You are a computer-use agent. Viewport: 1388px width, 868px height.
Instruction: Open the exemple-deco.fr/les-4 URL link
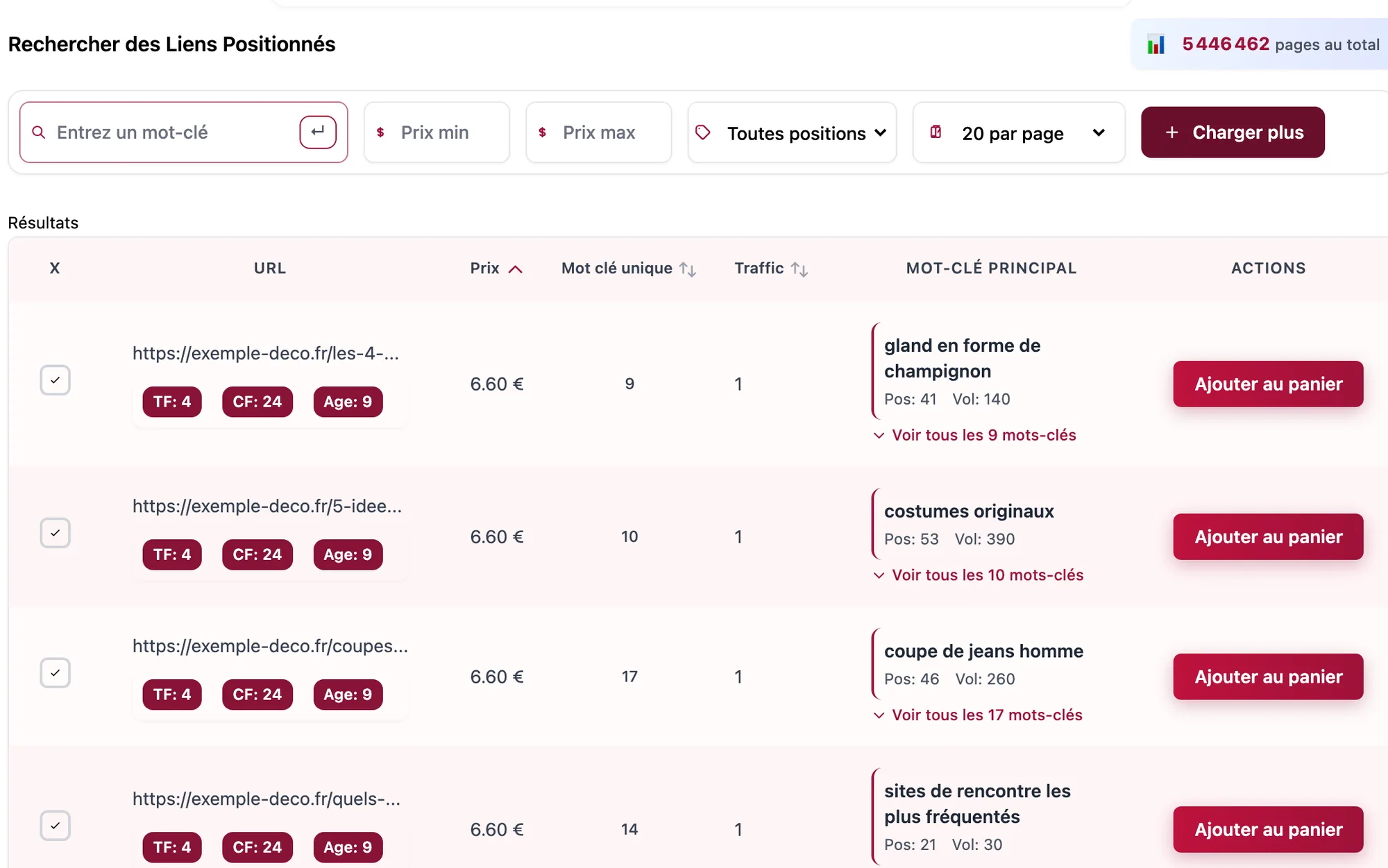click(x=266, y=353)
